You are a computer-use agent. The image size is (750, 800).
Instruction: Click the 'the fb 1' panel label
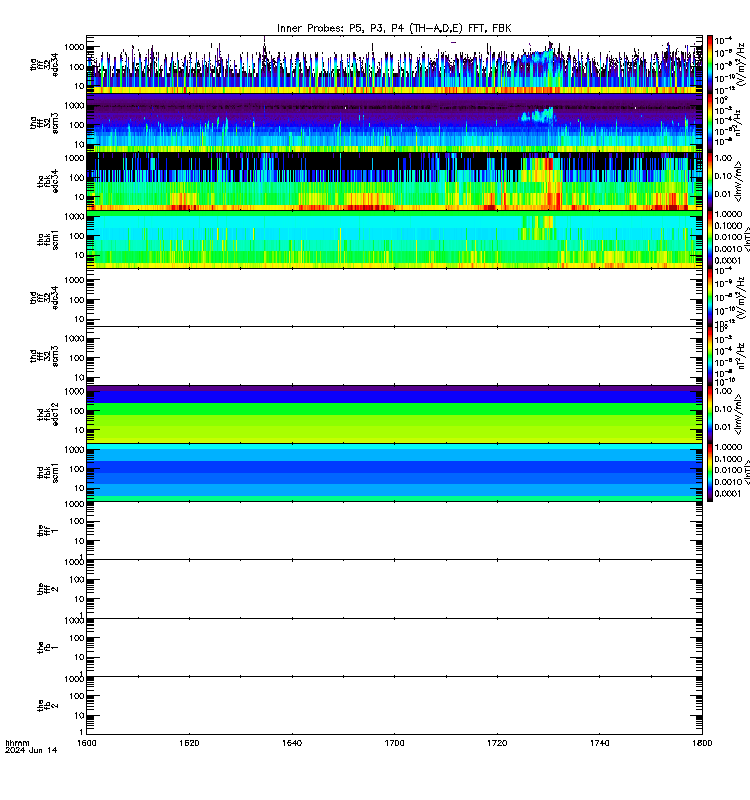[x=48, y=647]
